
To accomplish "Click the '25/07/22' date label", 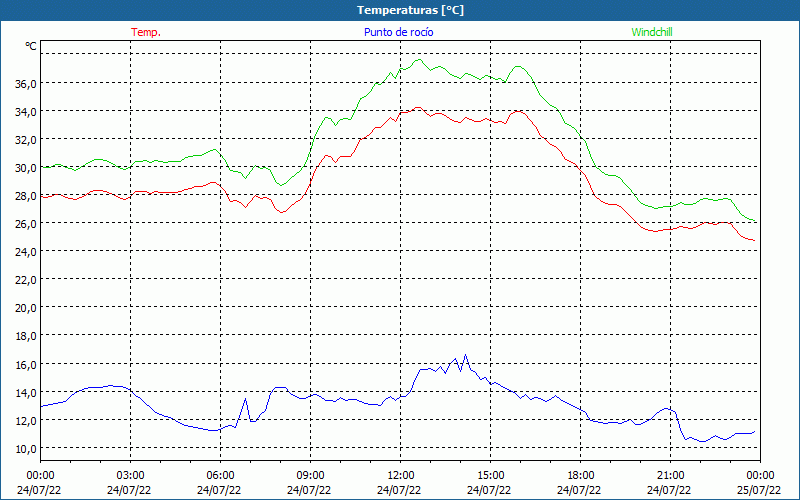I will click(759, 490).
